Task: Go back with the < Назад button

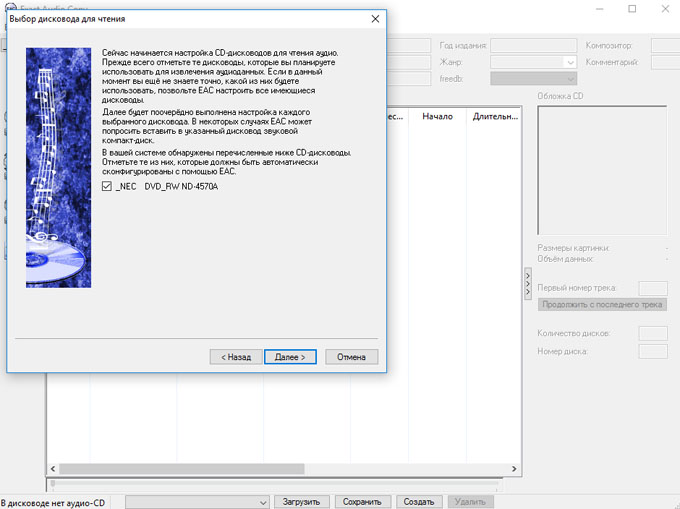Action: coord(235,357)
